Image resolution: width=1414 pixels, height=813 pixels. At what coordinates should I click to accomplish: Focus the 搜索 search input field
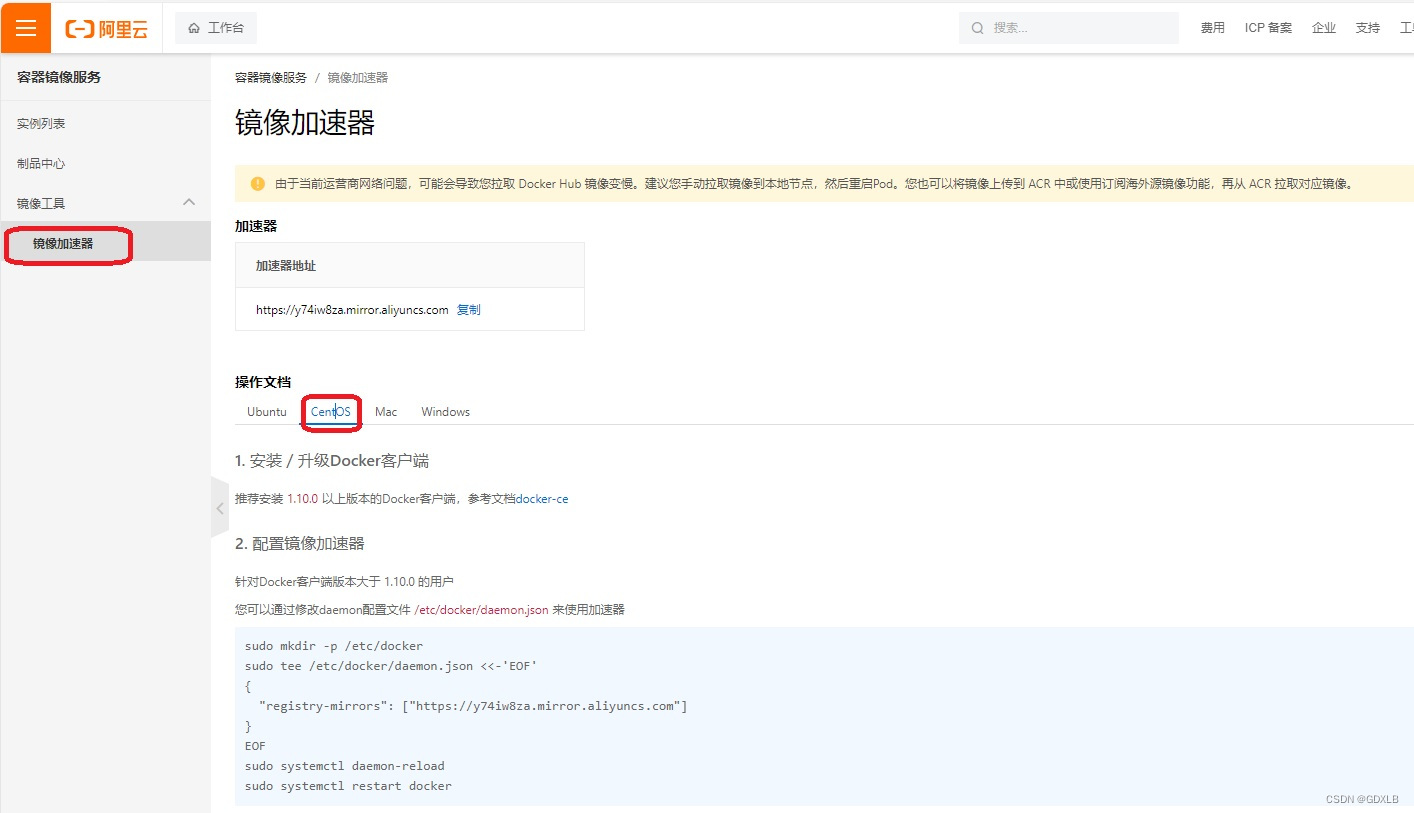(1068, 28)
